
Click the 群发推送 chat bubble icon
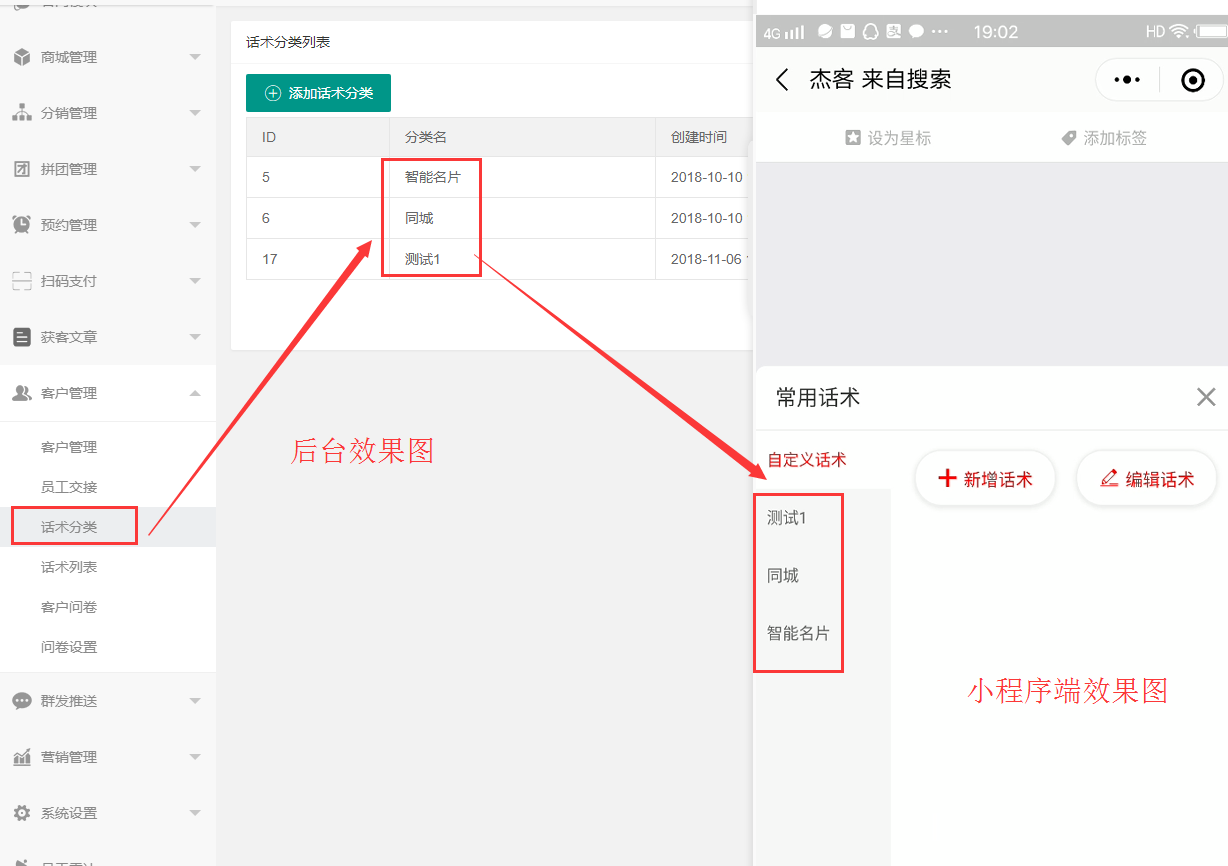click(x=22, y=701)
